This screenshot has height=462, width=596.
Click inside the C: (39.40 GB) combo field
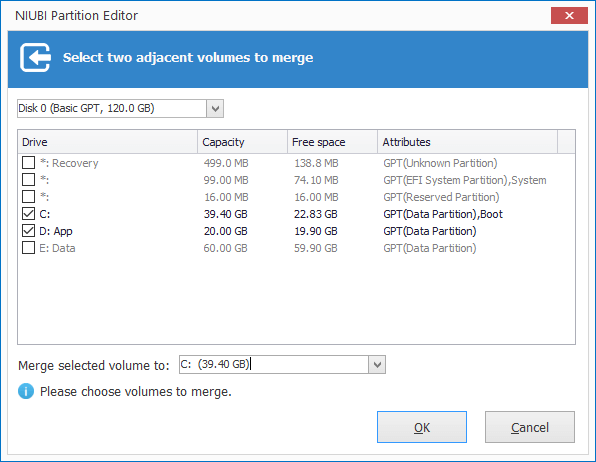pyautogui.click(x=274, y=365)
